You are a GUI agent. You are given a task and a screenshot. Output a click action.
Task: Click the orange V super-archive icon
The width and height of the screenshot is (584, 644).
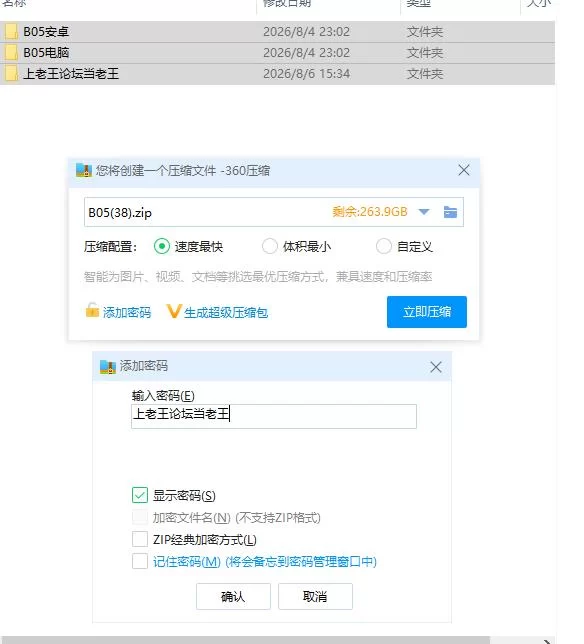click(x=174, y=311)
